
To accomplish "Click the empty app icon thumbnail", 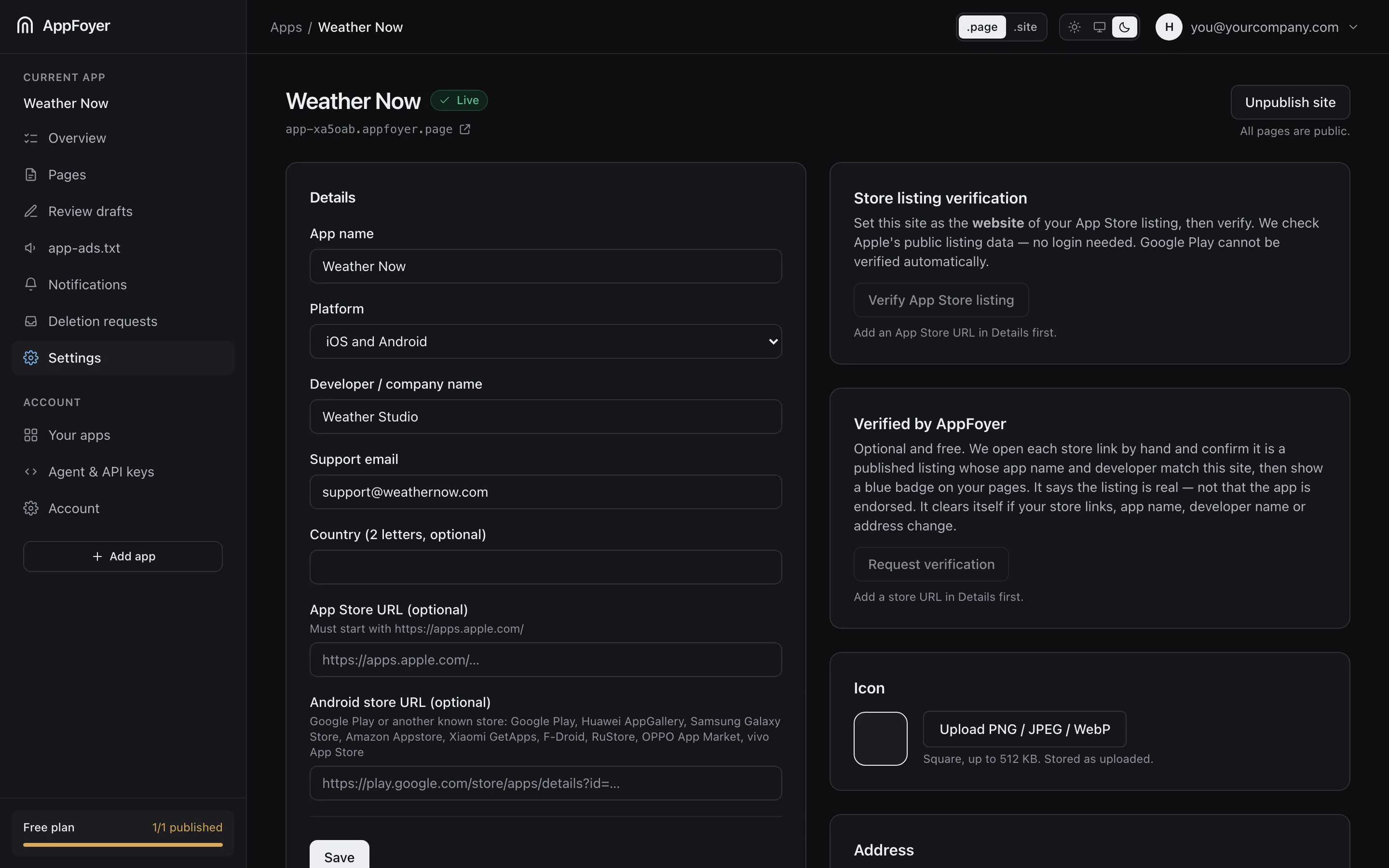I will tap(881, 739).
